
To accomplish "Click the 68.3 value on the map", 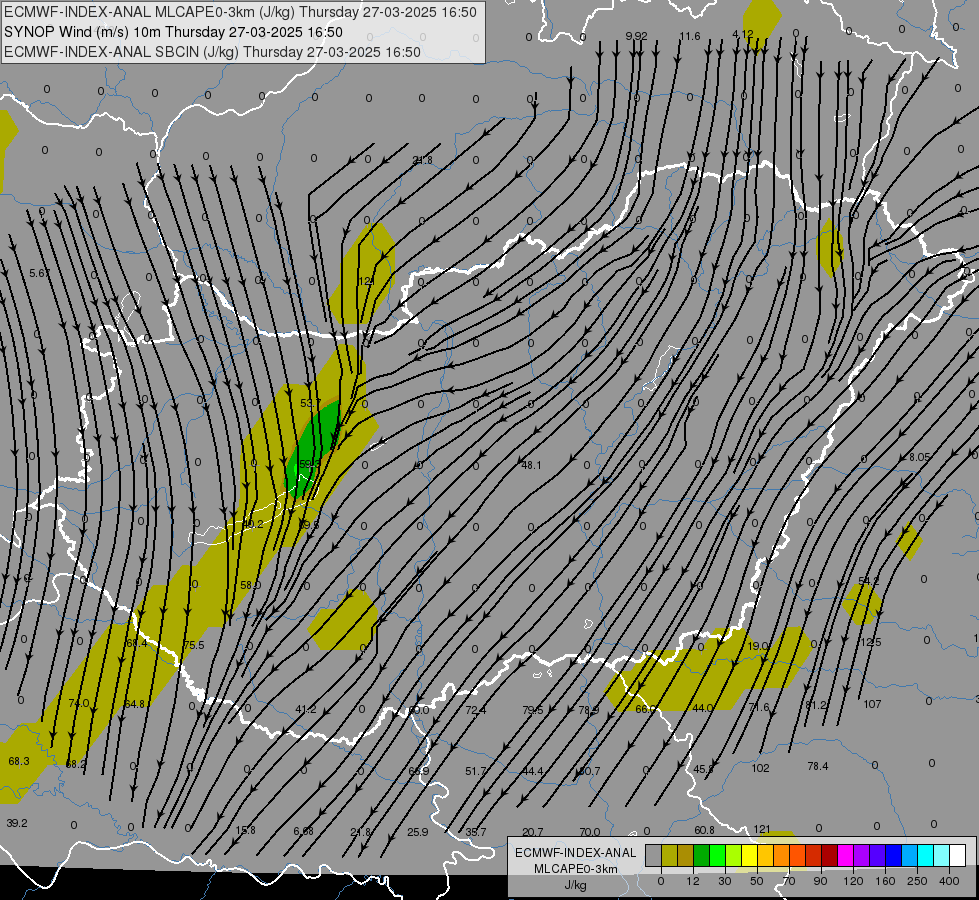I will (x=19, y=761).
